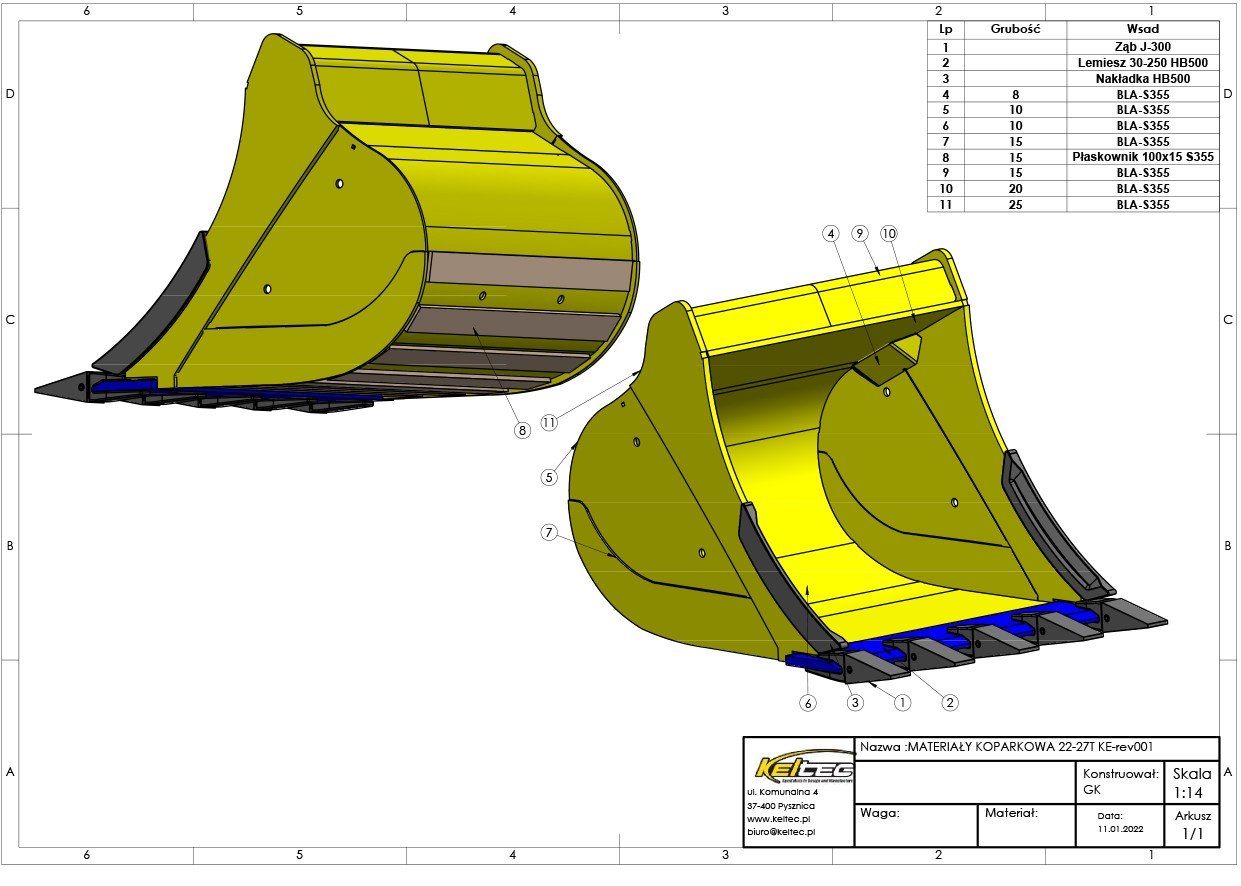Viewport: 1241px width, 886px height.
Task: Select the 'Płaskownik 100x15 S355' table cell
Action: point(1143,157)
